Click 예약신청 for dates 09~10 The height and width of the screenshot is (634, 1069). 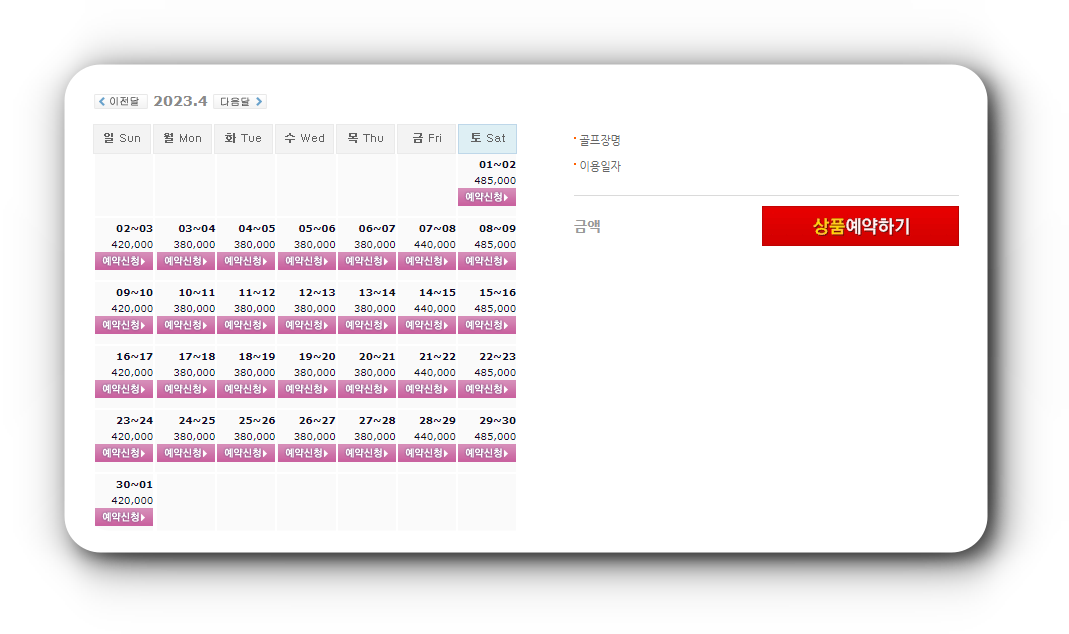coord(124,325)
